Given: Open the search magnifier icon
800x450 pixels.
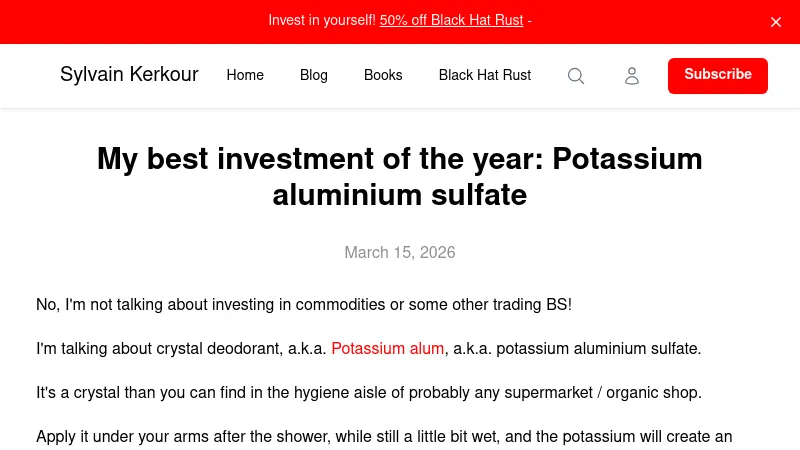Looking at the screenshot, I should (x=576, y=76).
